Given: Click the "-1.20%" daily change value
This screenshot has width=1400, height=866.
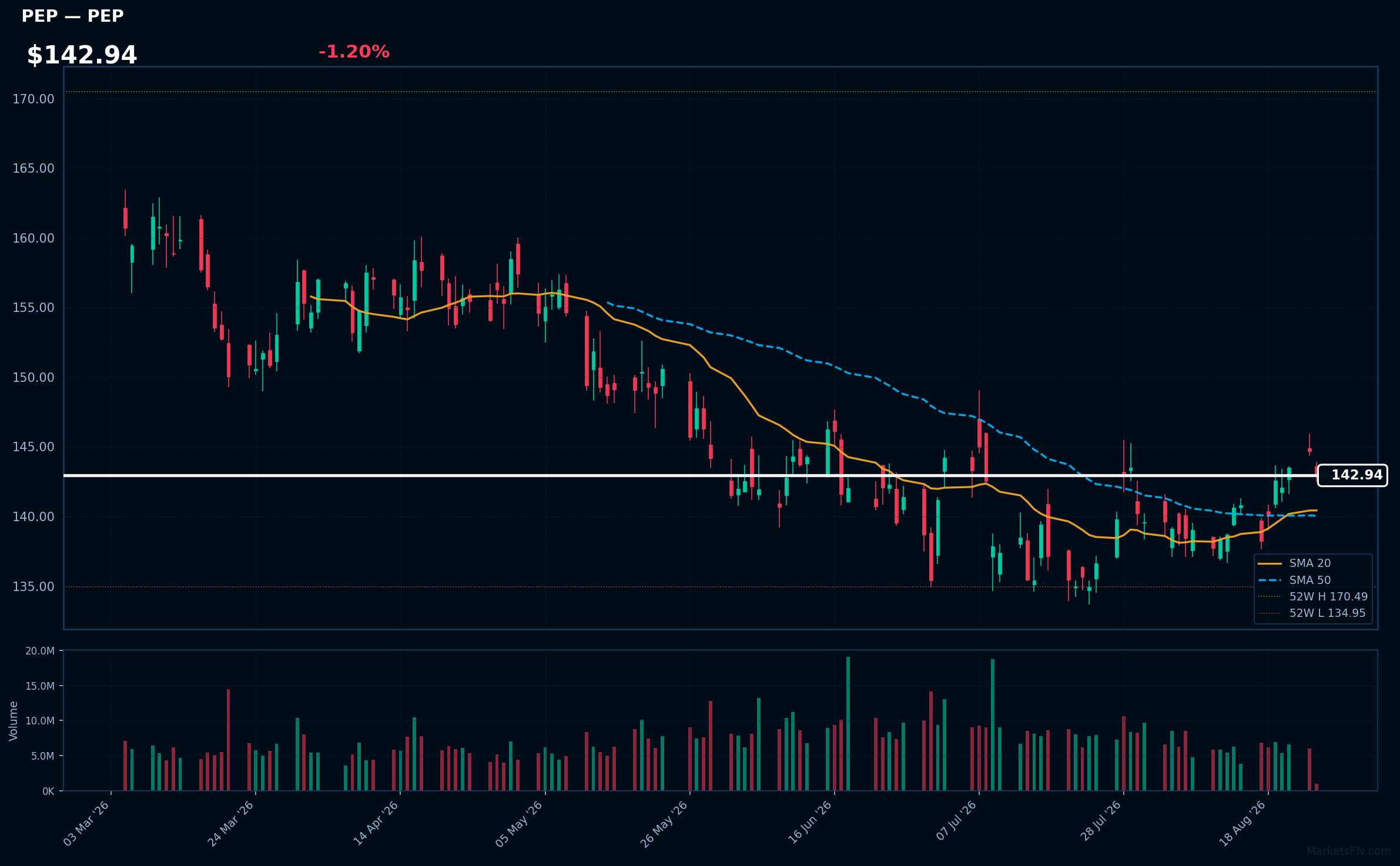Looking at the screenshot, I should coord(354,52).
